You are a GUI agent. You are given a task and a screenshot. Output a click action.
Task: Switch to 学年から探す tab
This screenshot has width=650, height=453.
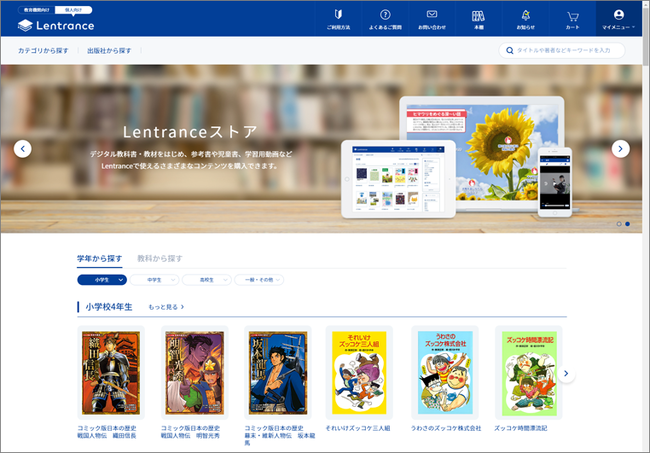pos(99,259)
